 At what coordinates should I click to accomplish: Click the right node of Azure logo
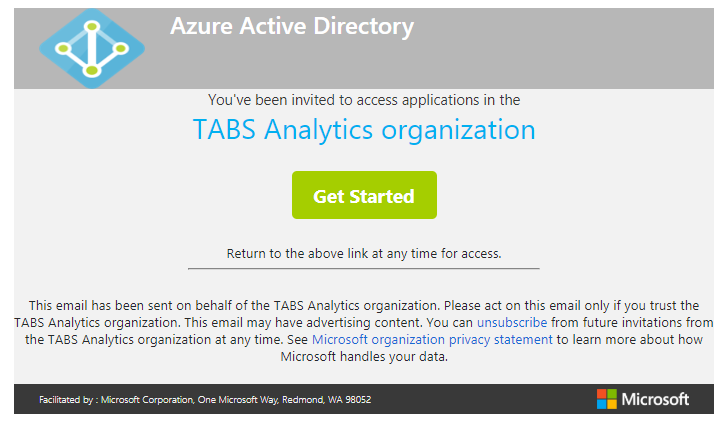[121, 47]
